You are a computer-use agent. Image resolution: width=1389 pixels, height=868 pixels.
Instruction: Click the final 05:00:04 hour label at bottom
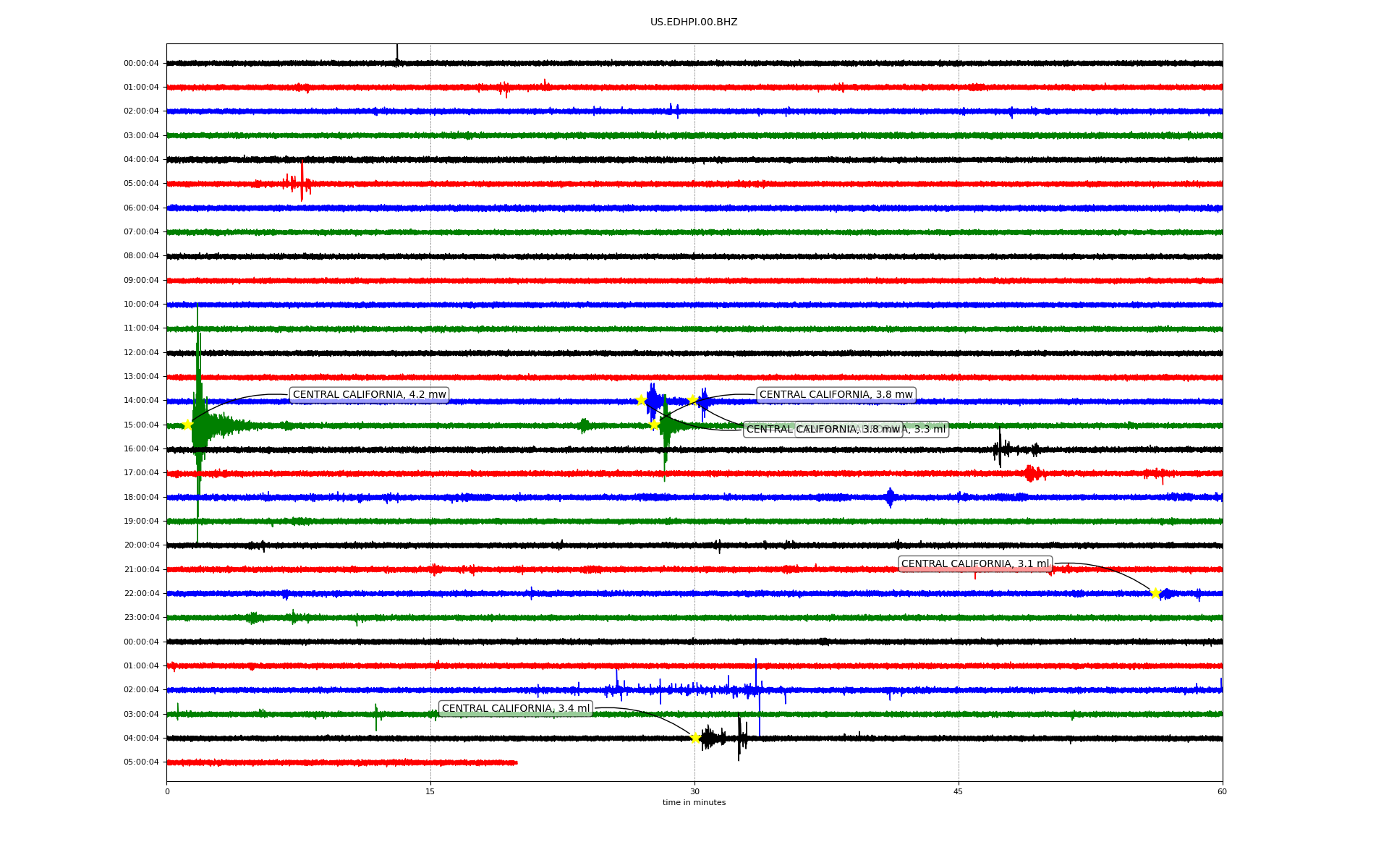(x=141, y=762)
